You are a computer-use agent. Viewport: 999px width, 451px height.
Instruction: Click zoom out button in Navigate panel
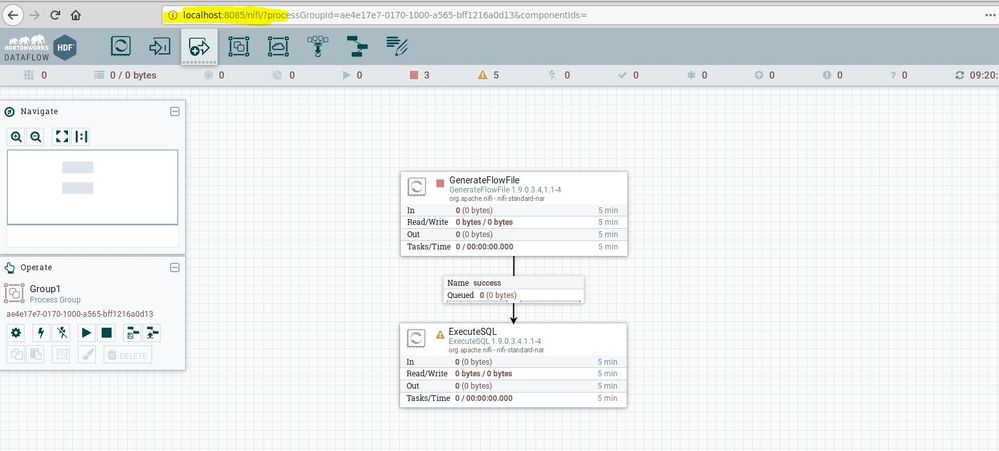click(36, 136)
